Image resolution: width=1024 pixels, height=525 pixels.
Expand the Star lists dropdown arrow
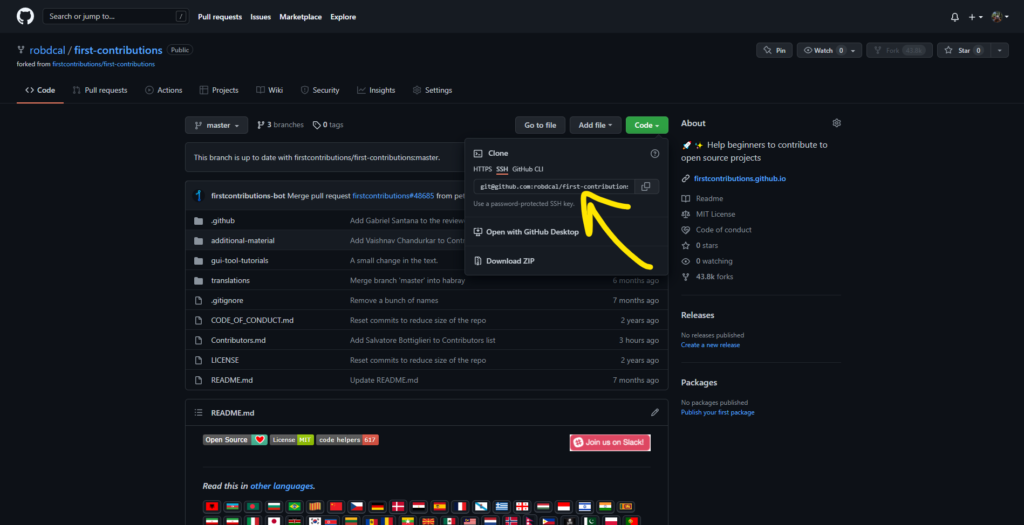click(x=999, y=50)
